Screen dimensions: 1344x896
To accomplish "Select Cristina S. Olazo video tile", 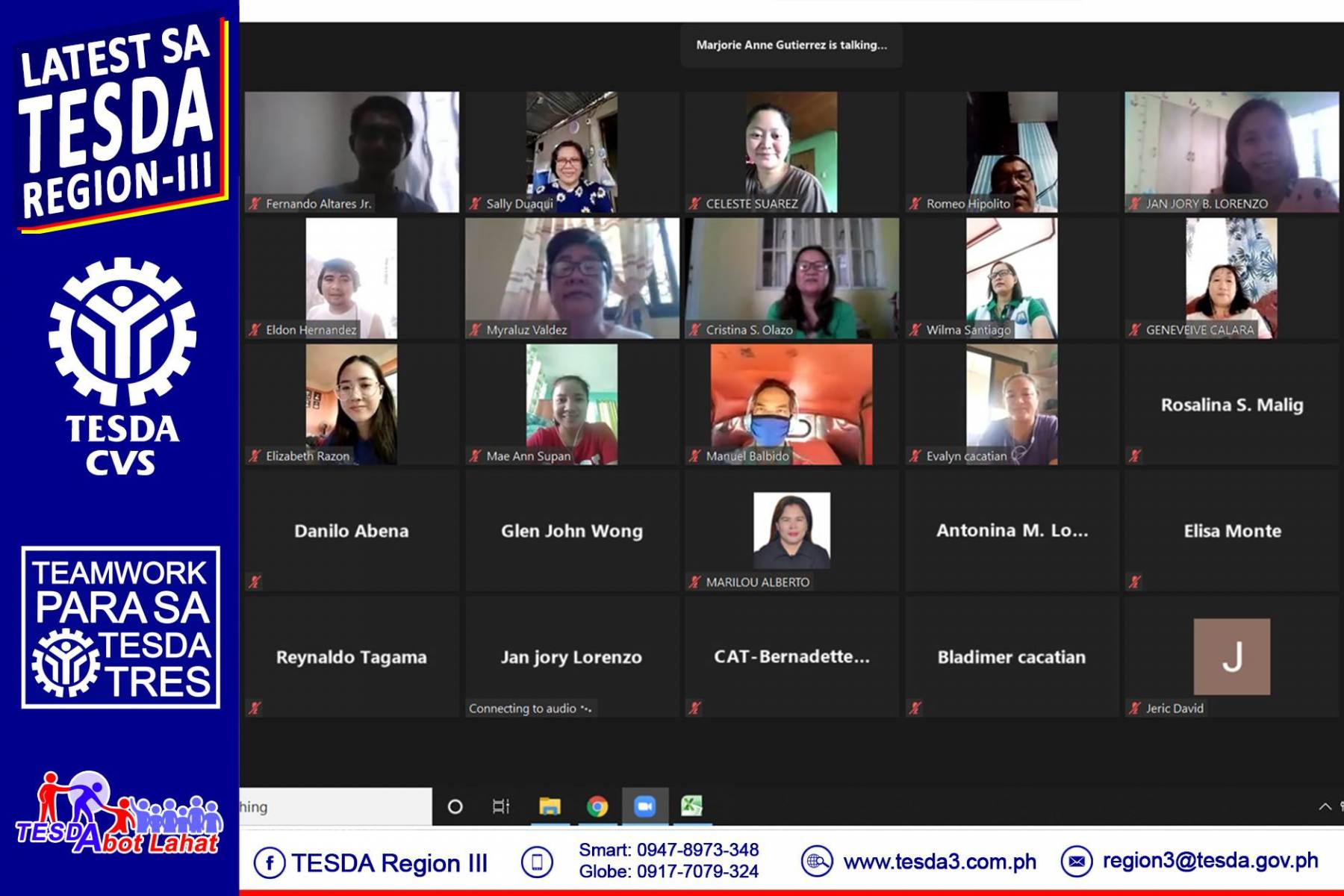I will coord(792,279).
